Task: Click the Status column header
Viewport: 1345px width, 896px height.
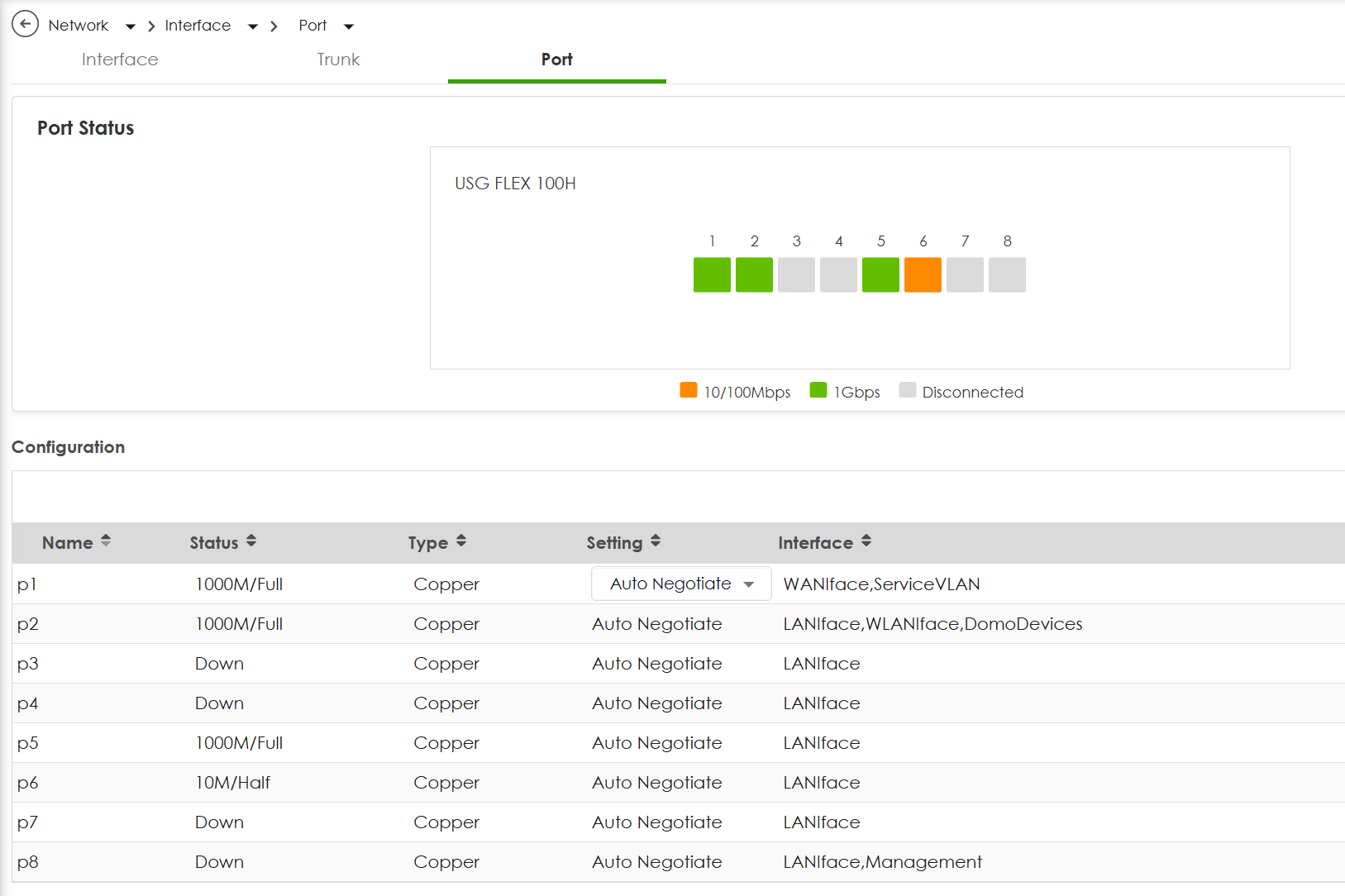Action: coord(214,543)
